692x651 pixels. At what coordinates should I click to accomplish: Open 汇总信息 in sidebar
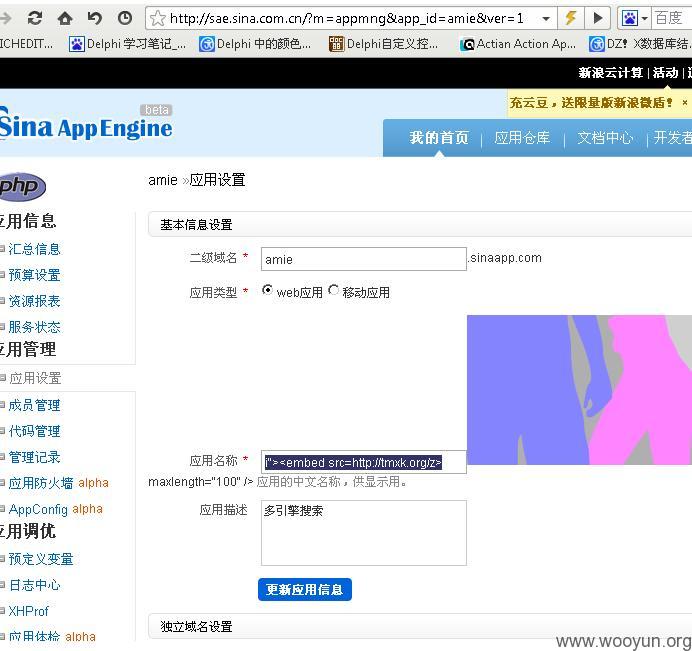(34, 249)
